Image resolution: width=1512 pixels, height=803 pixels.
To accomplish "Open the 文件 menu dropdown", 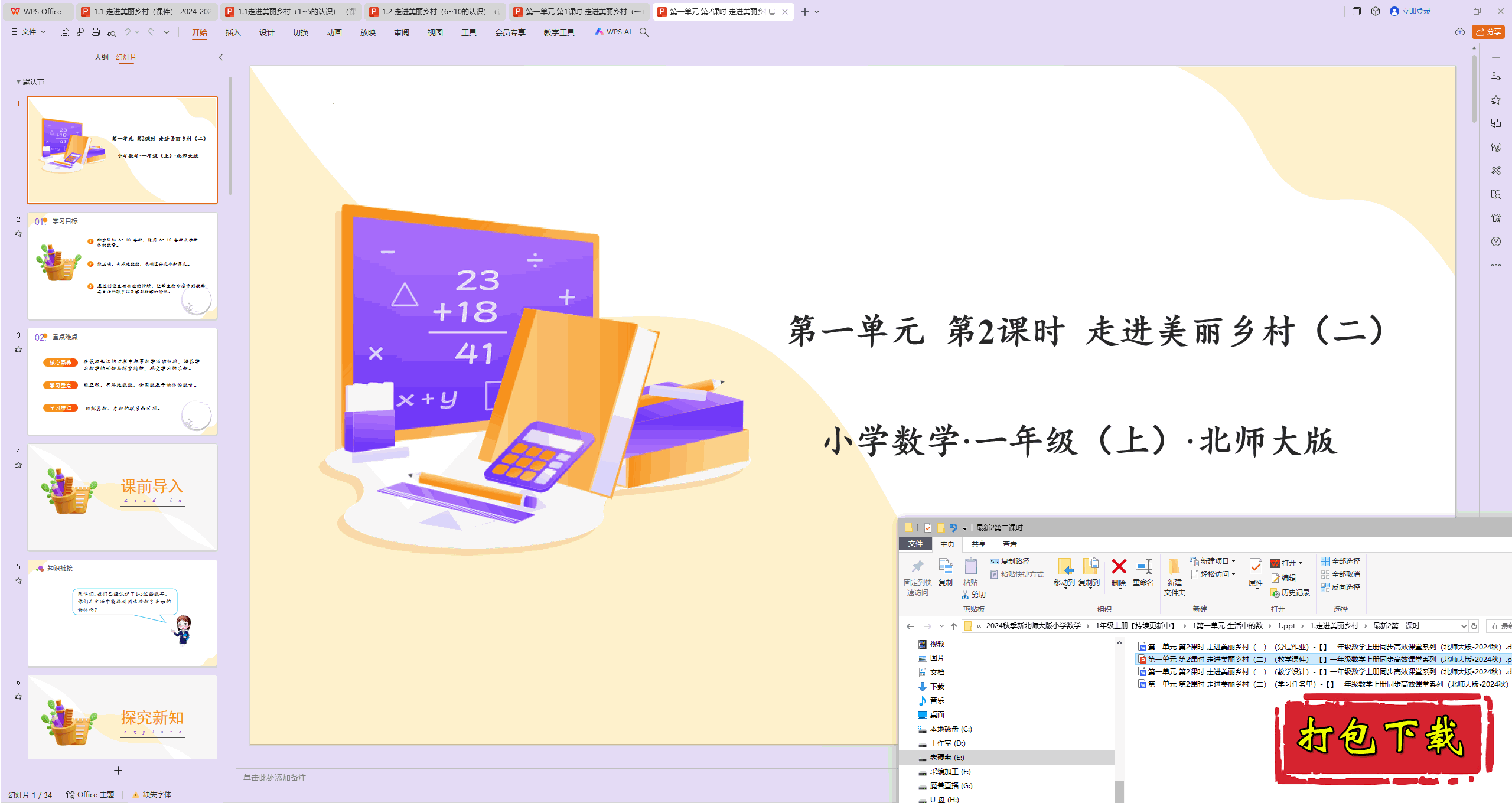I will coord(28,32).
